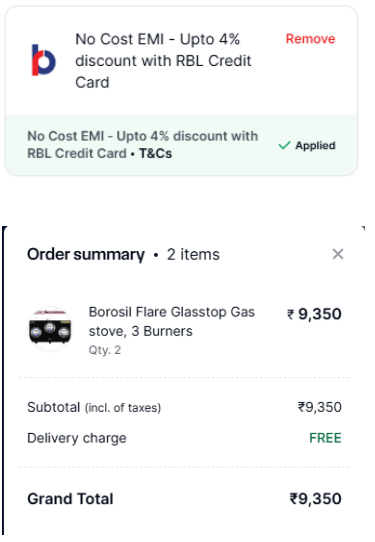Open the T&Cs link
Viewport: 375px width, 542px height.
pos(155,153)
